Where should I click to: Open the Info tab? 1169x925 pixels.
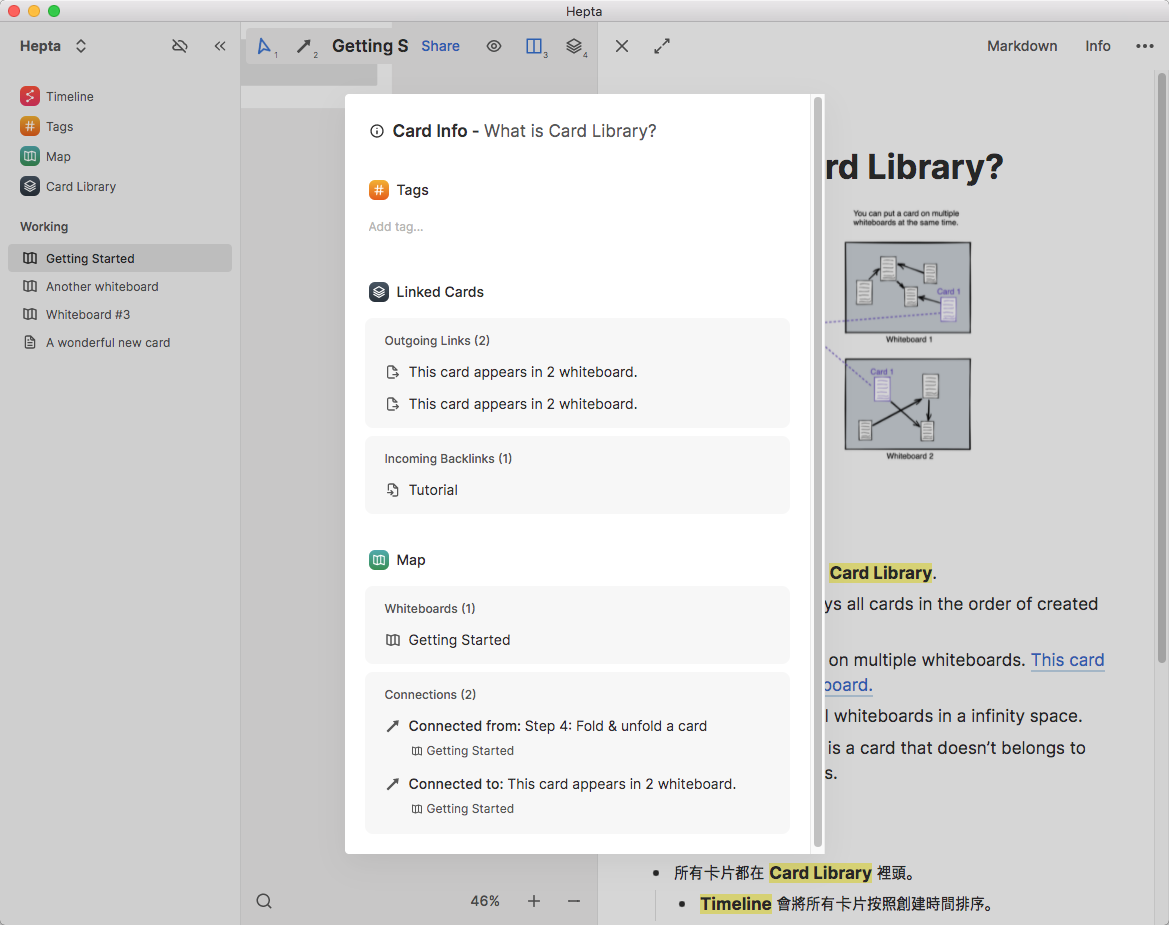(1097, 46)
